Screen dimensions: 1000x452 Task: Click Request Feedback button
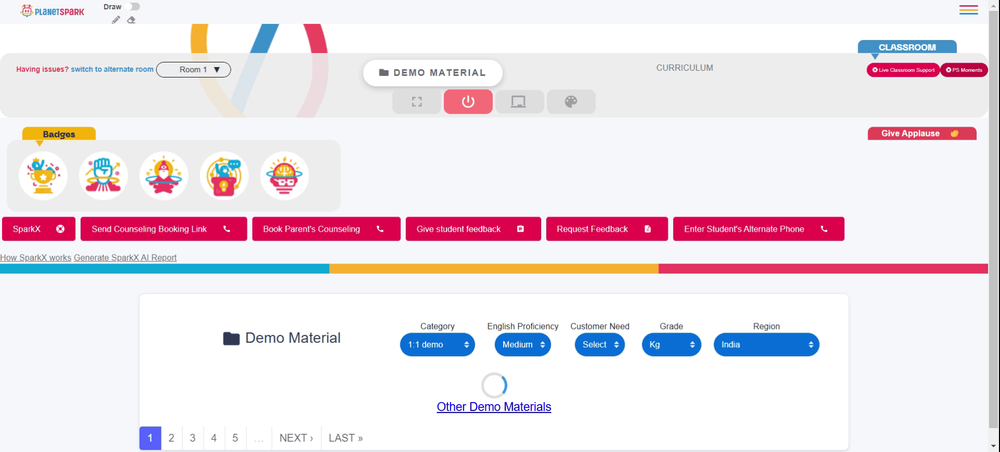(607, 229)
